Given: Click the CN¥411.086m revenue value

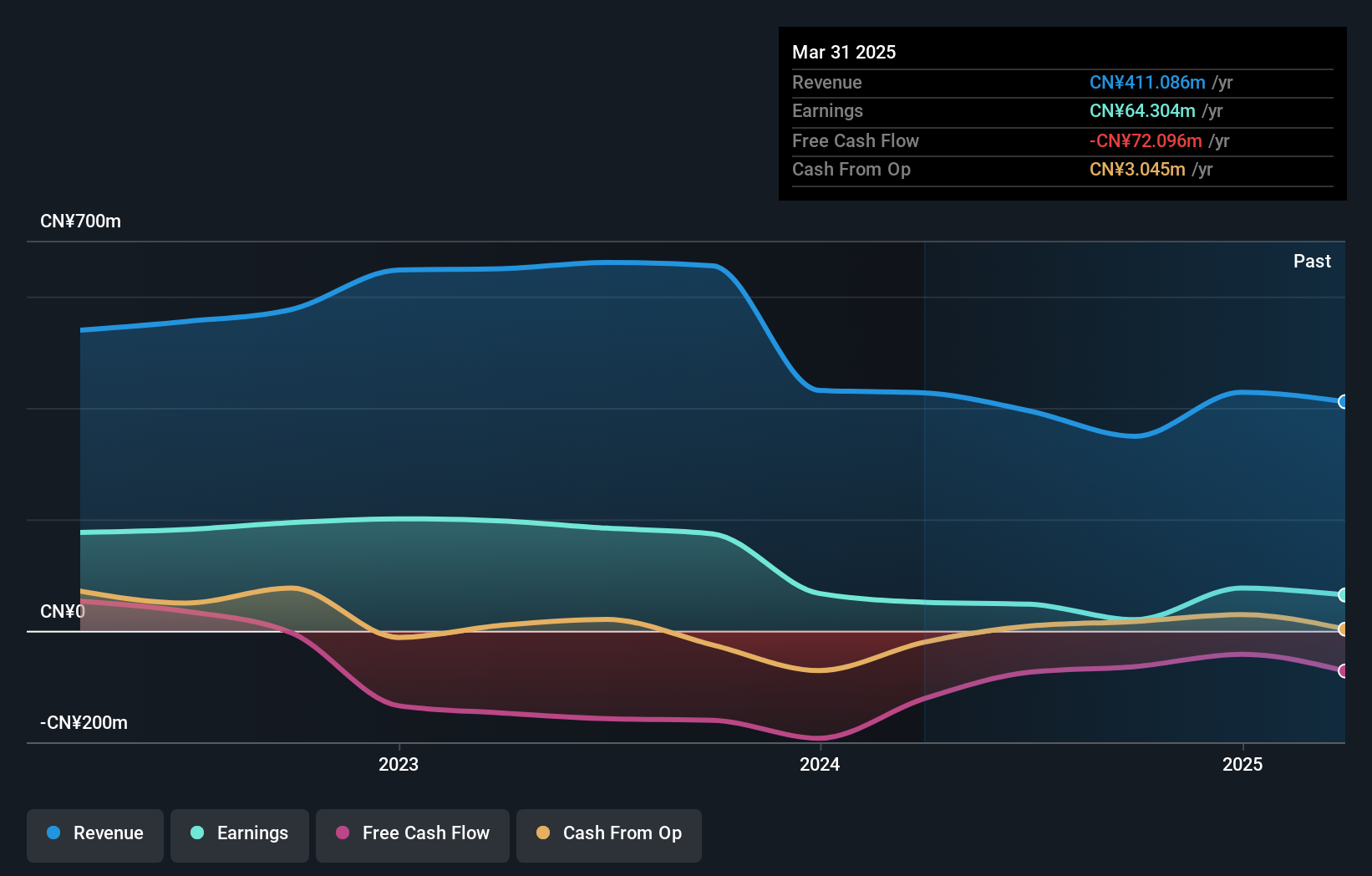Looking at the screenshot, I should 1147,83.
